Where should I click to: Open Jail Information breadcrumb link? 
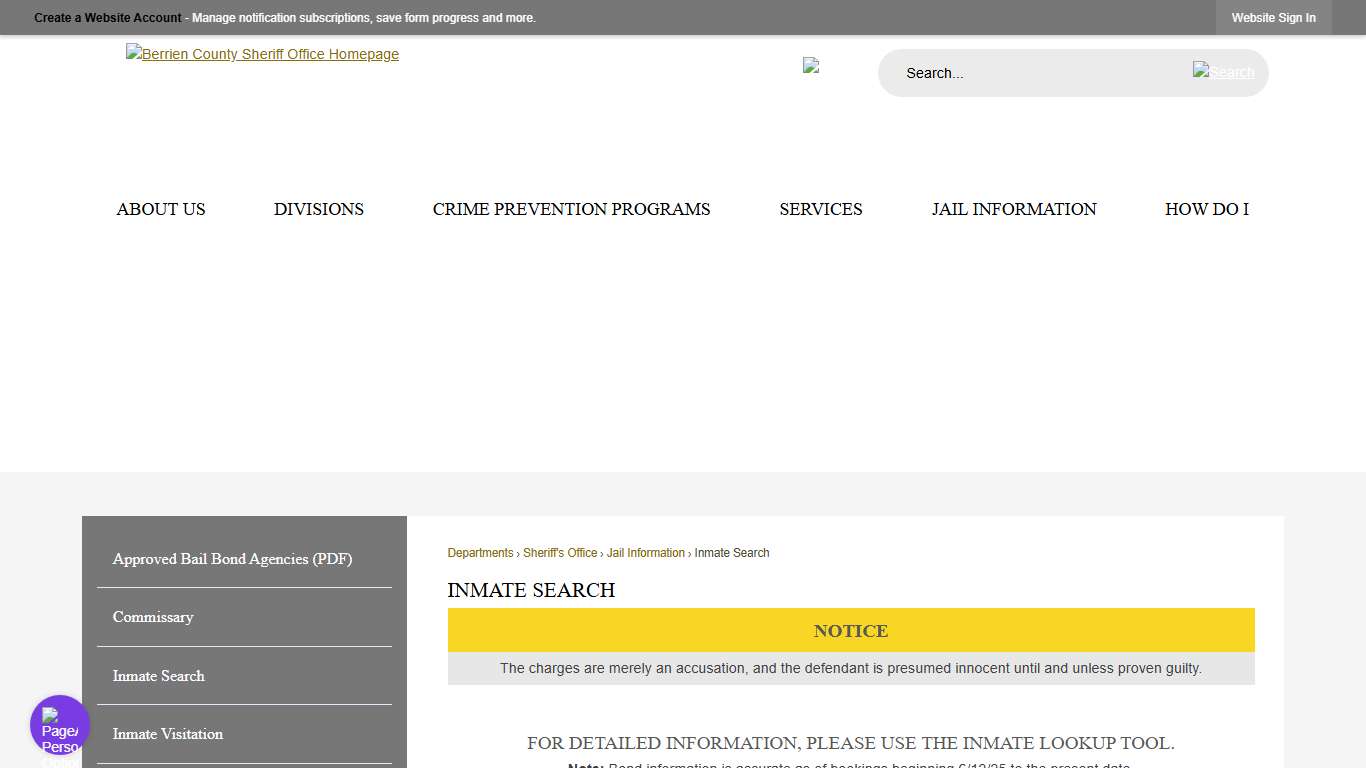click(x=645, y=552)
